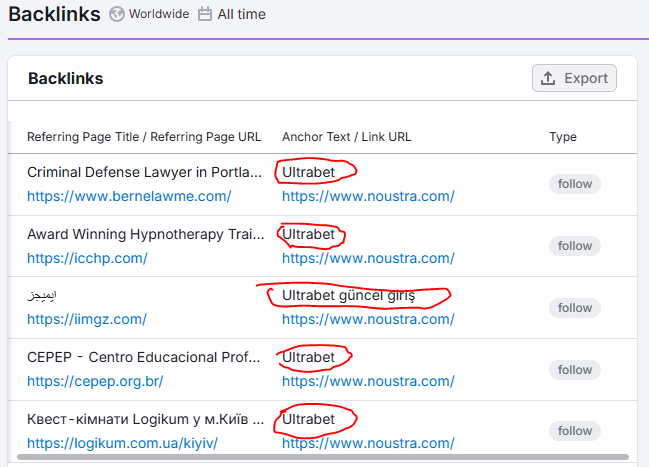The image size is (649, 467).
Task: Select the Arabic page title above iimgz.com
Action: tap(42, 296)
